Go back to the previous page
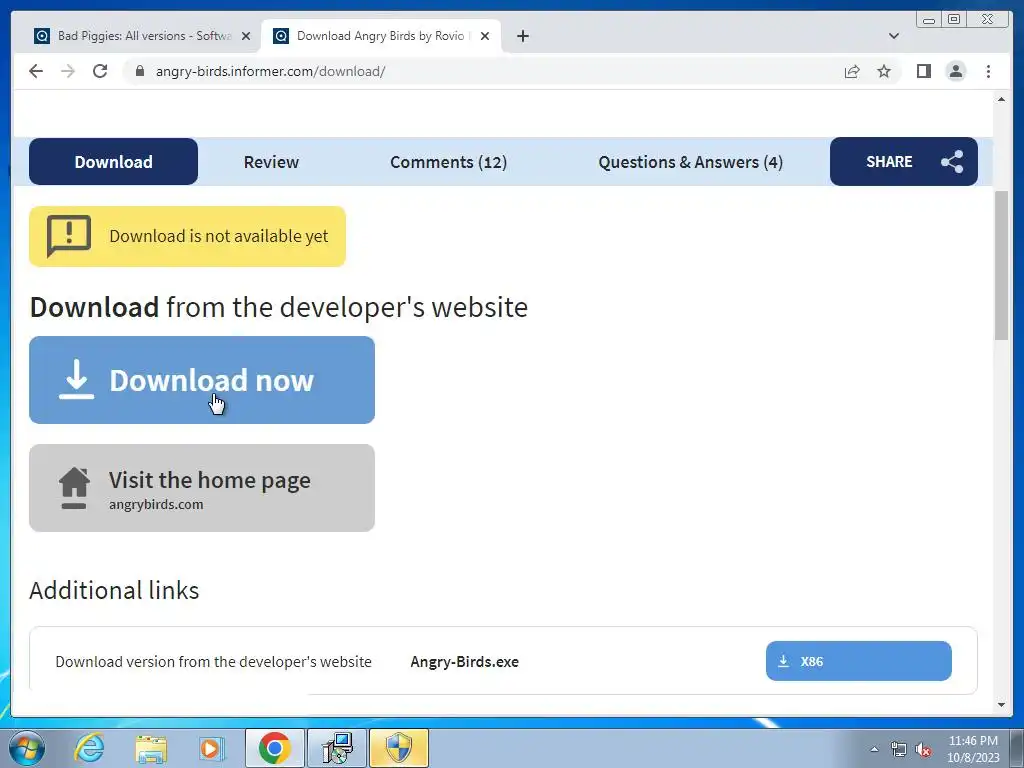The image size is (1024, 768). click(36, 71)
